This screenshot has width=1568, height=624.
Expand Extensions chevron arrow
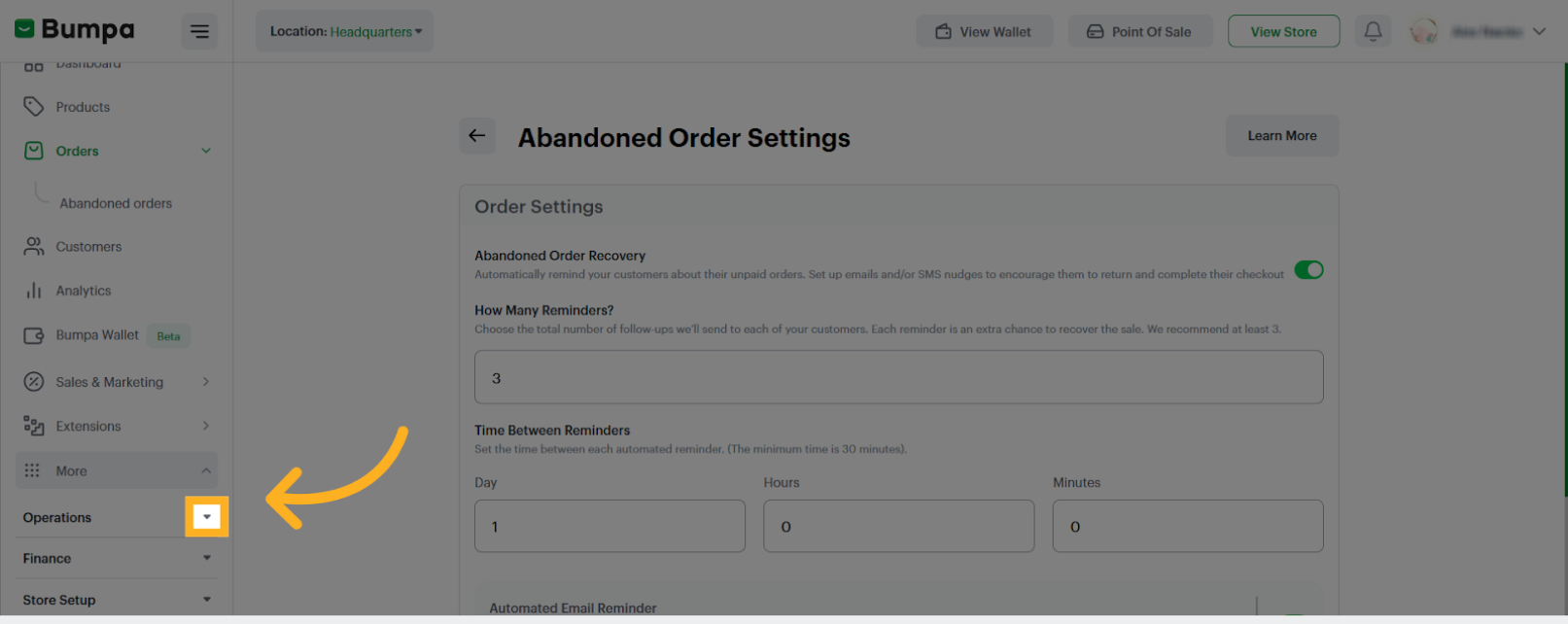coord(206,426)
